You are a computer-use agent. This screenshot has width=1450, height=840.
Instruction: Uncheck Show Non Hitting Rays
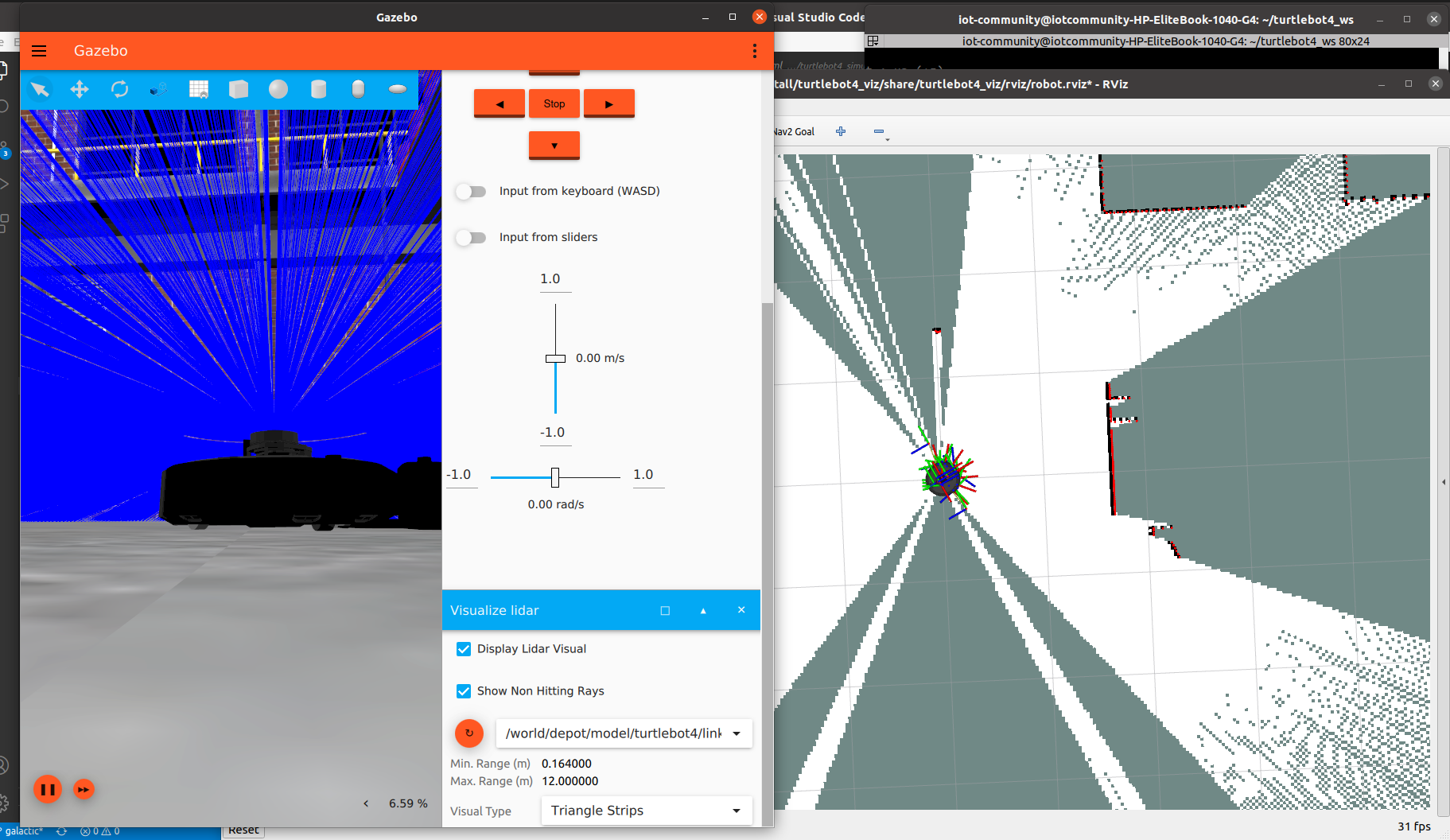(x=464, y=691)
